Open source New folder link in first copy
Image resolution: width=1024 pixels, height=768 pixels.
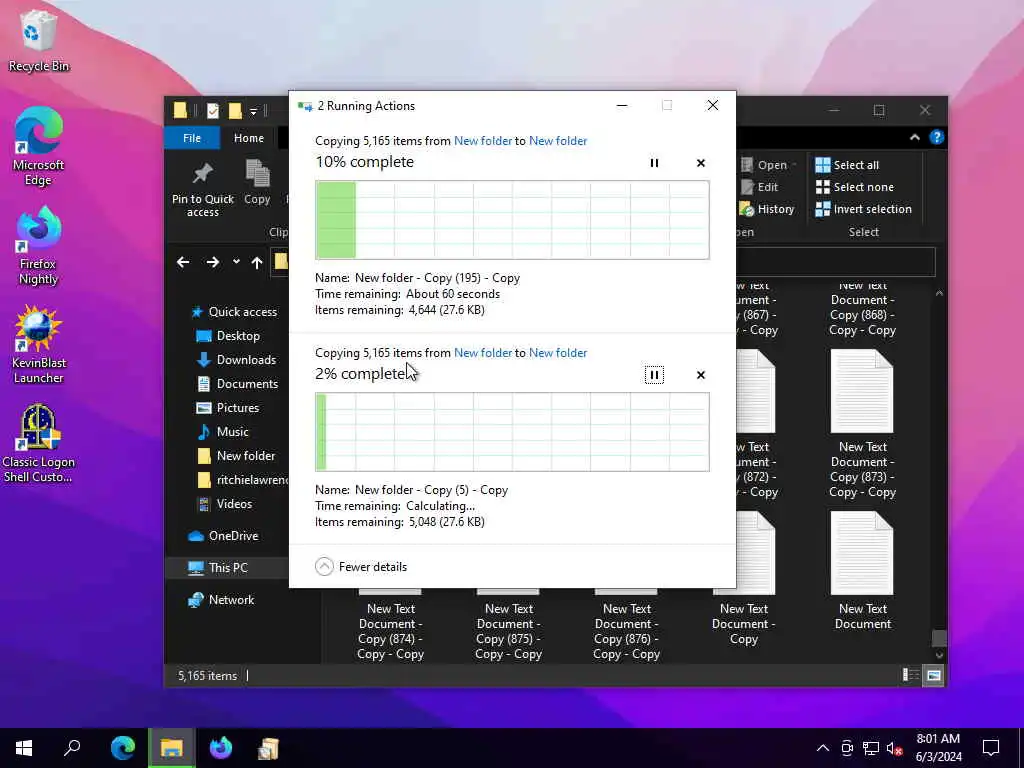tap(483, 141)
